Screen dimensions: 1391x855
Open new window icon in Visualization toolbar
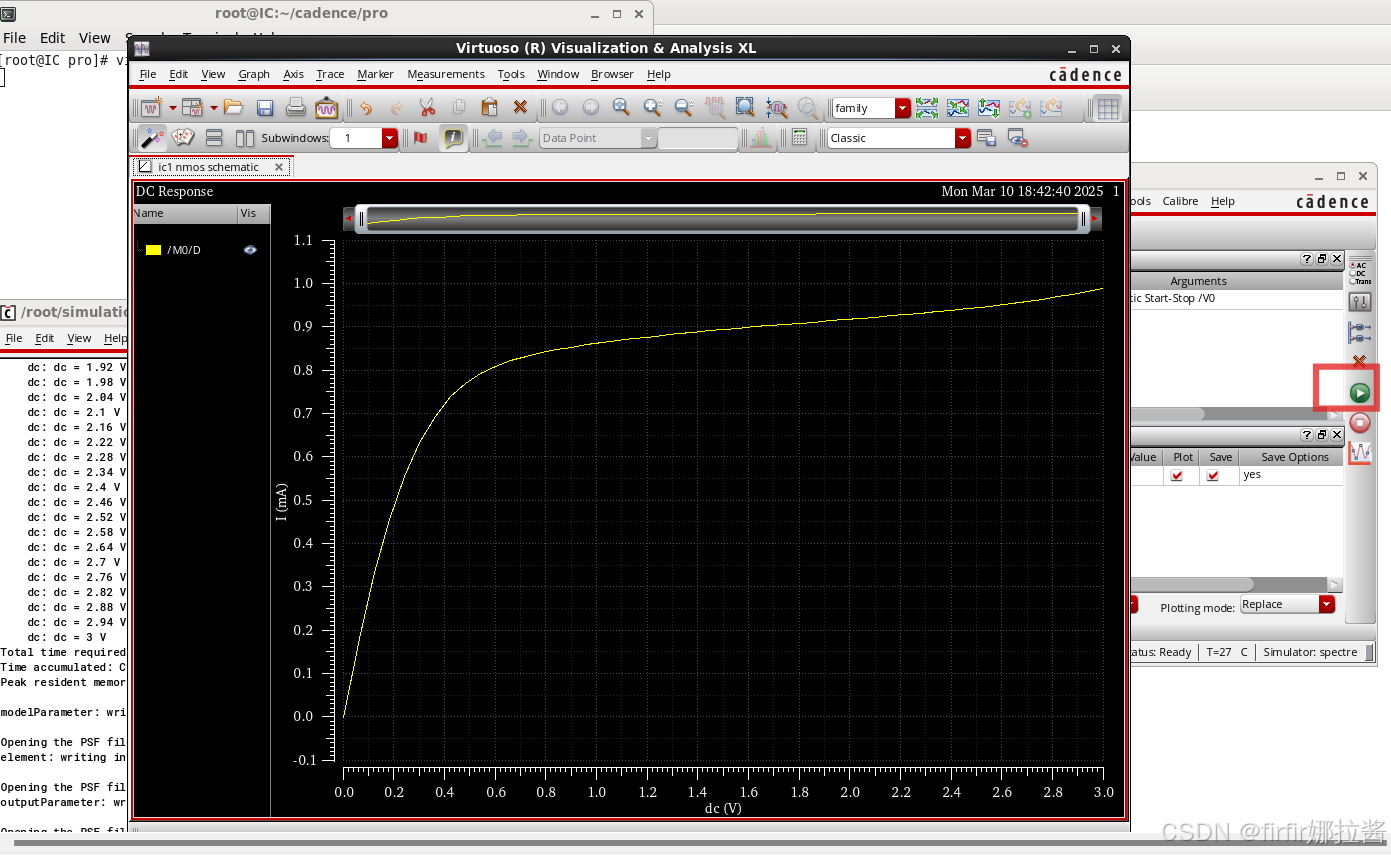tap(152, 108)
